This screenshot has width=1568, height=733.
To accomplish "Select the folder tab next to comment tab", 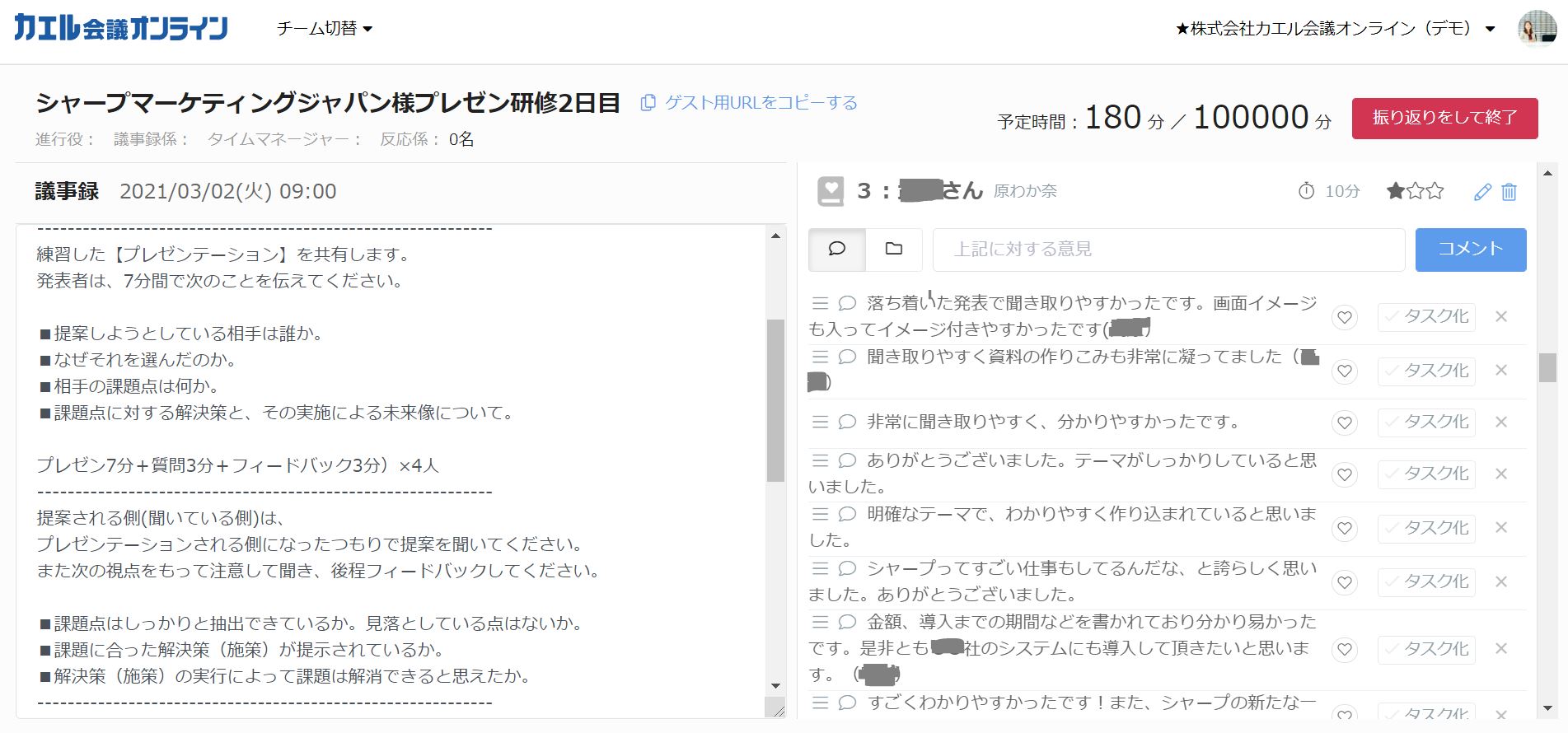I will [894, 249].
